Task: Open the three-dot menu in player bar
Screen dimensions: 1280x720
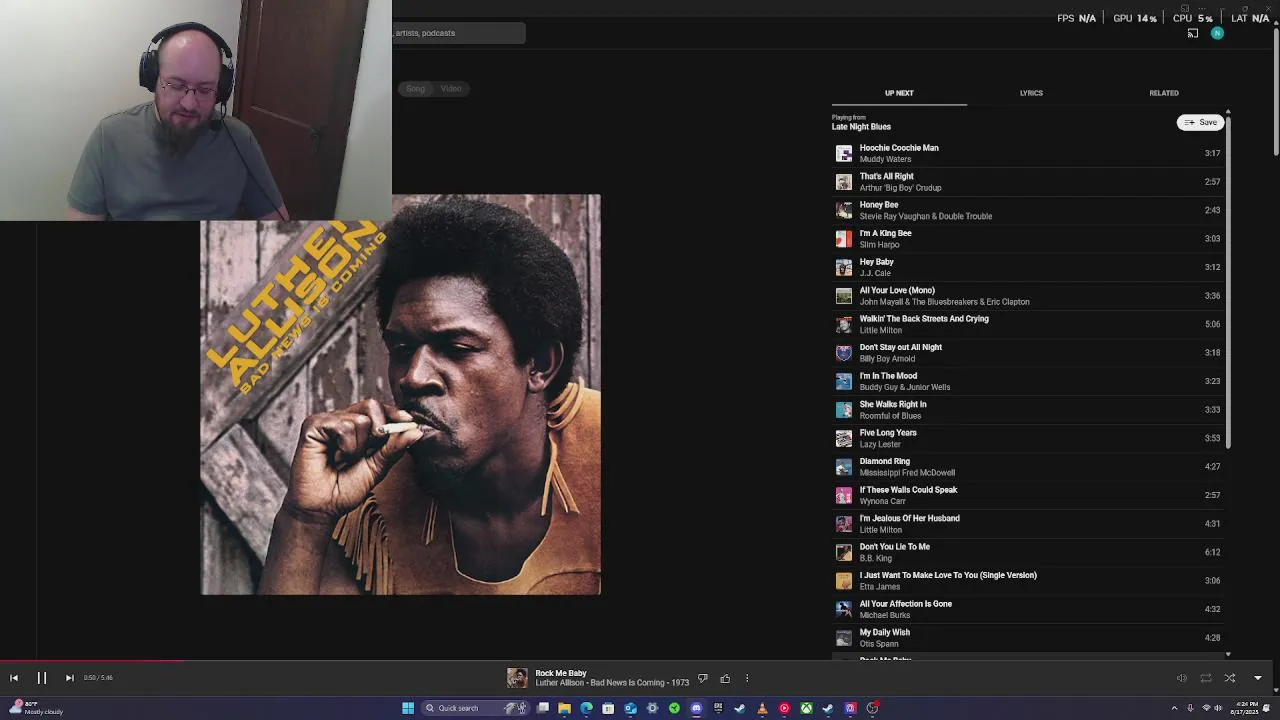Action: point(747,678)
